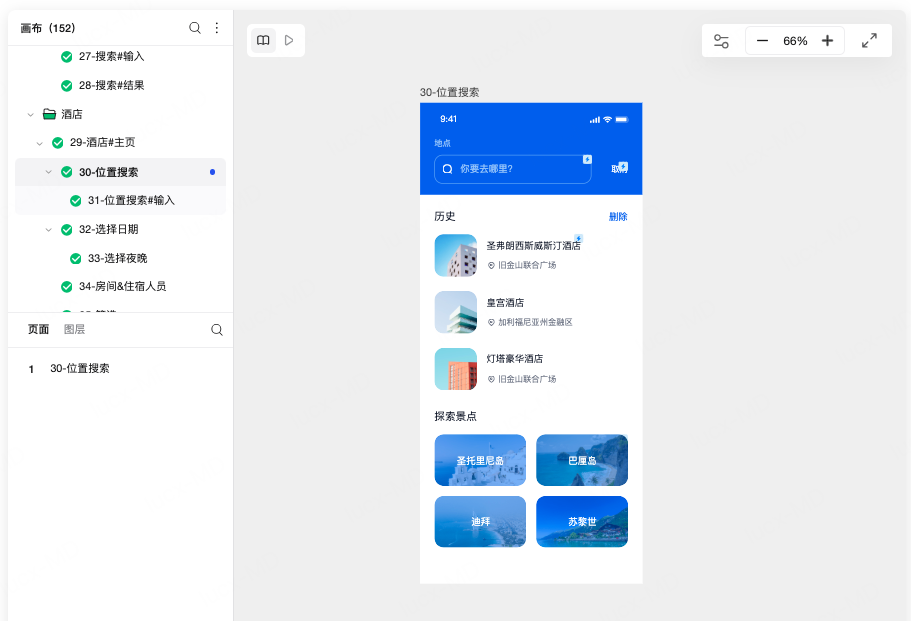
Task: Collapse 32-选择日期 tree node
Action: [49, 229]
